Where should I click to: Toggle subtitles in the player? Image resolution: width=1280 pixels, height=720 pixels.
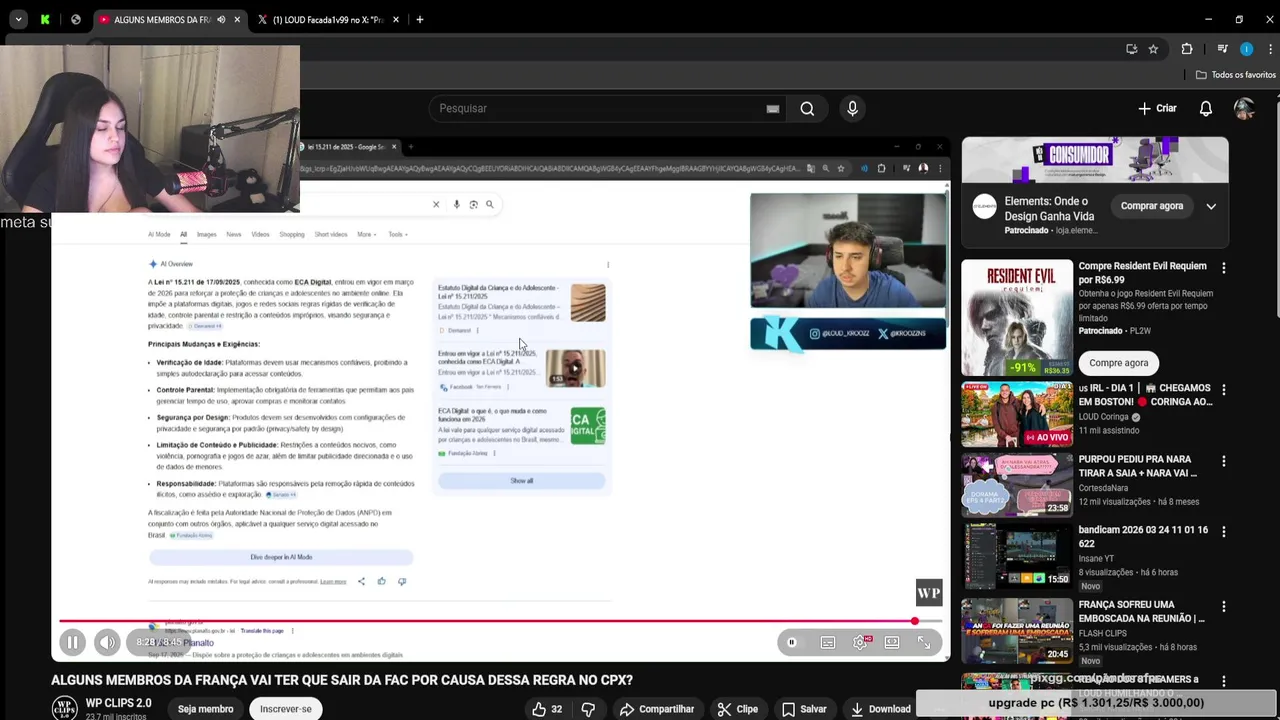(x=828, y=643)
